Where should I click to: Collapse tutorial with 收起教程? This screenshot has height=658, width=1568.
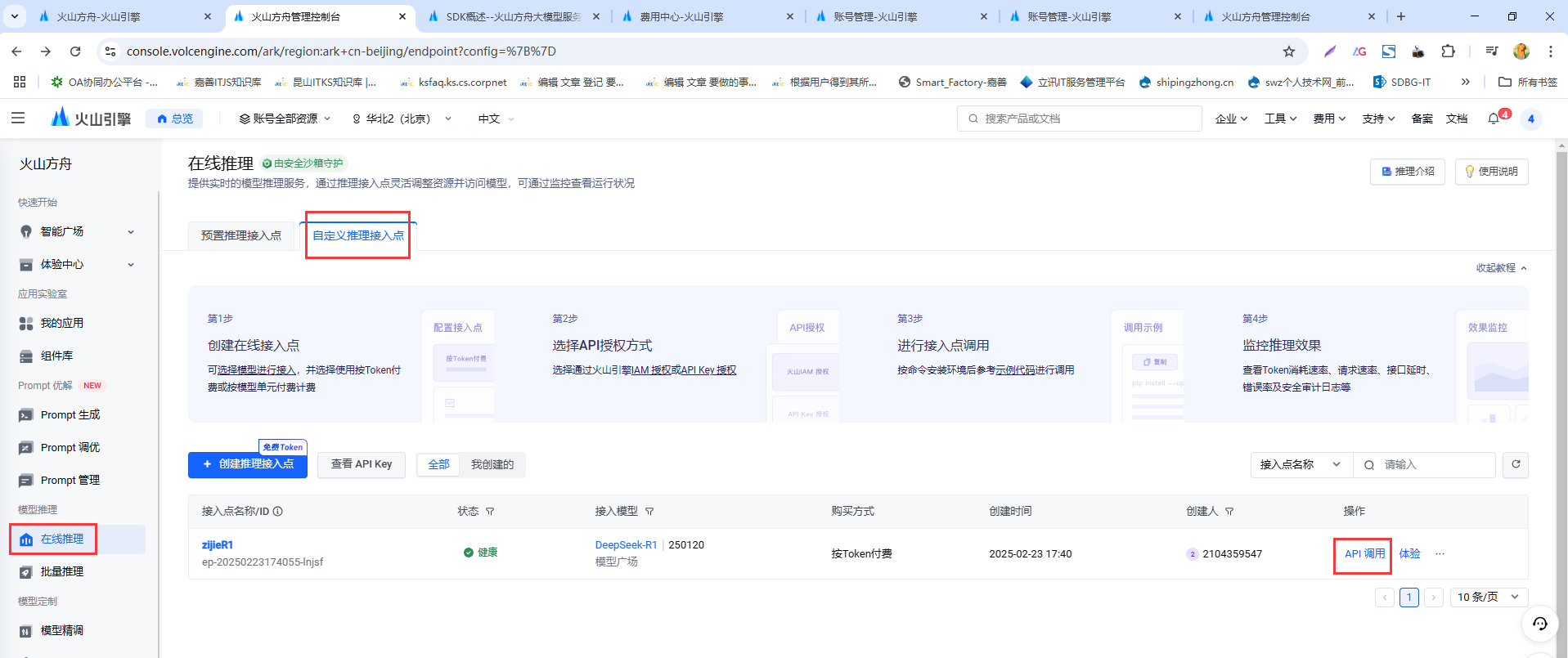click(x=1501, y=268)
